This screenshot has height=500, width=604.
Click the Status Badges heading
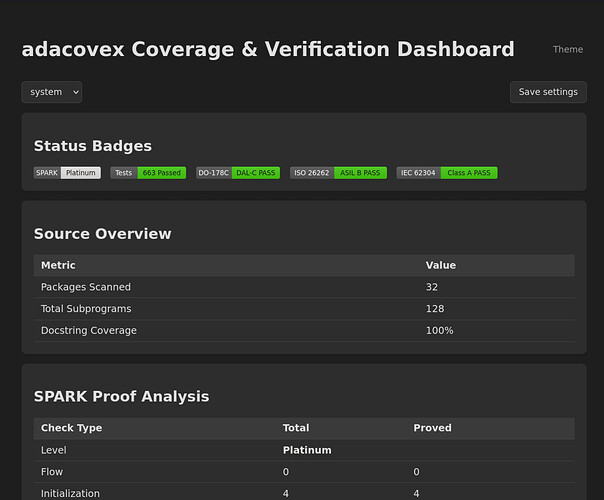coord(93,146)
